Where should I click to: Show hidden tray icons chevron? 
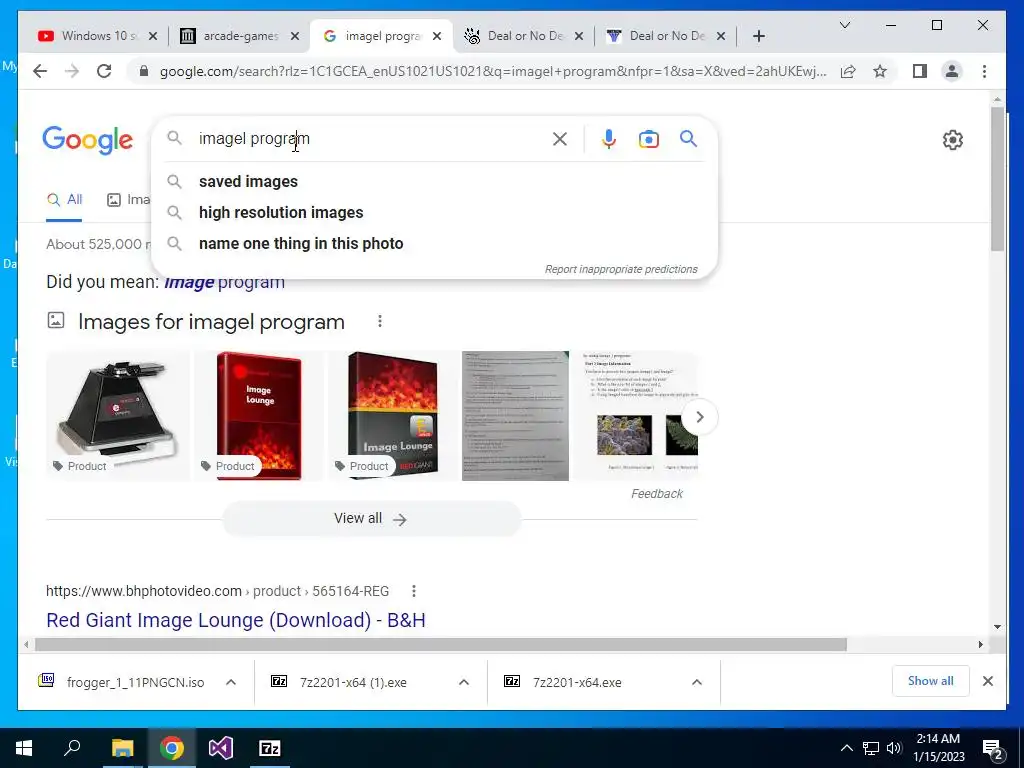846,748
